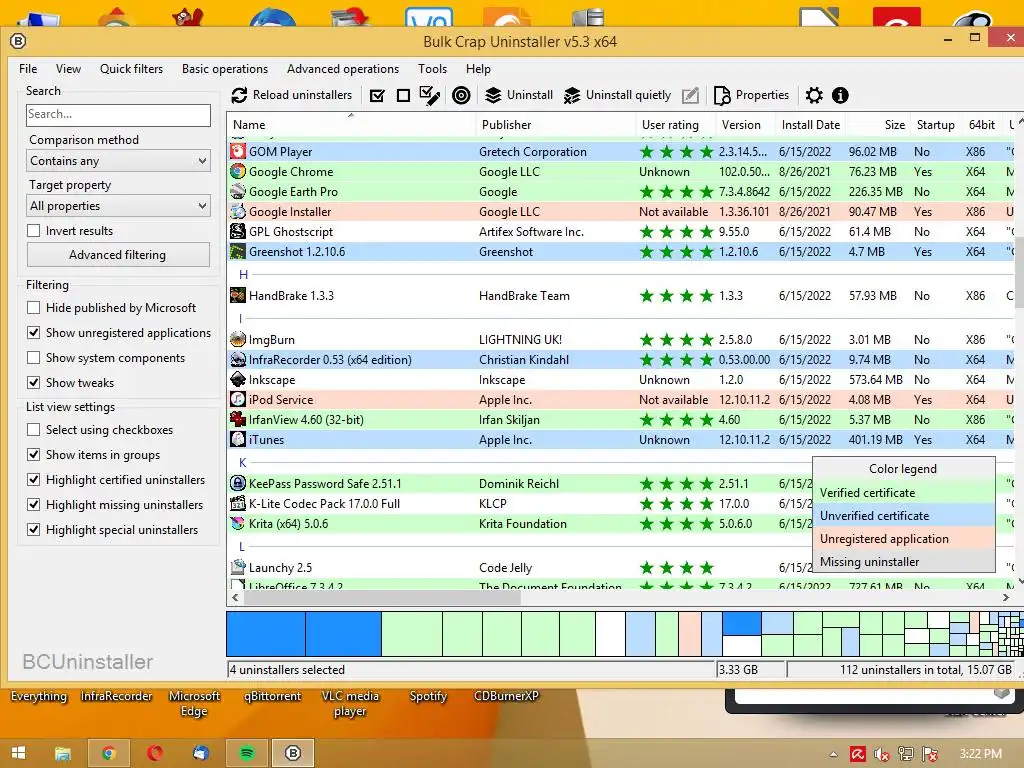Viewport: 1024px width, 768px height.
Task: Collapse the K group header
Action: (242, 462)
